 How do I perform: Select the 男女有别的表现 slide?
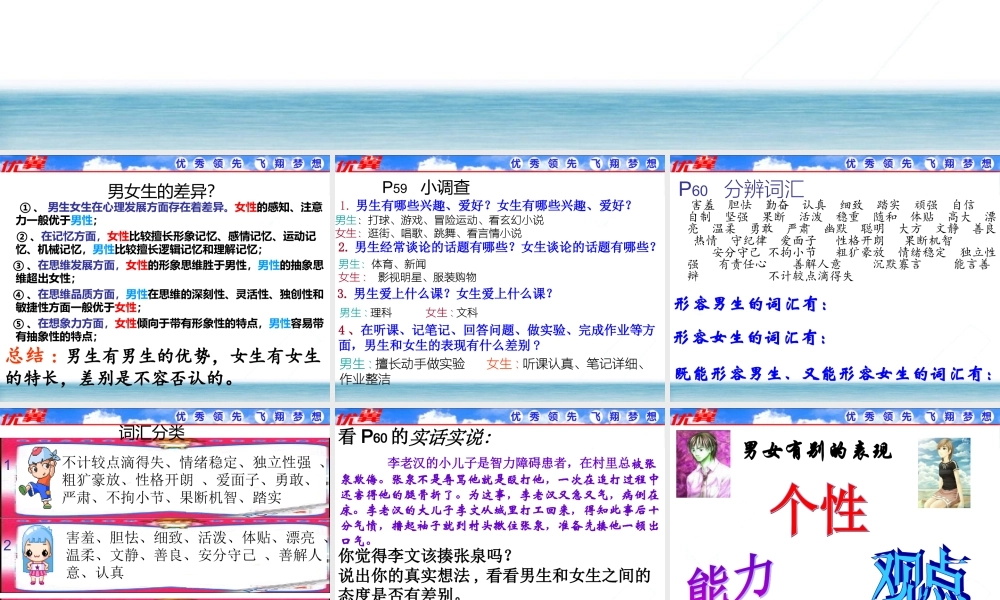pos(835,504)
